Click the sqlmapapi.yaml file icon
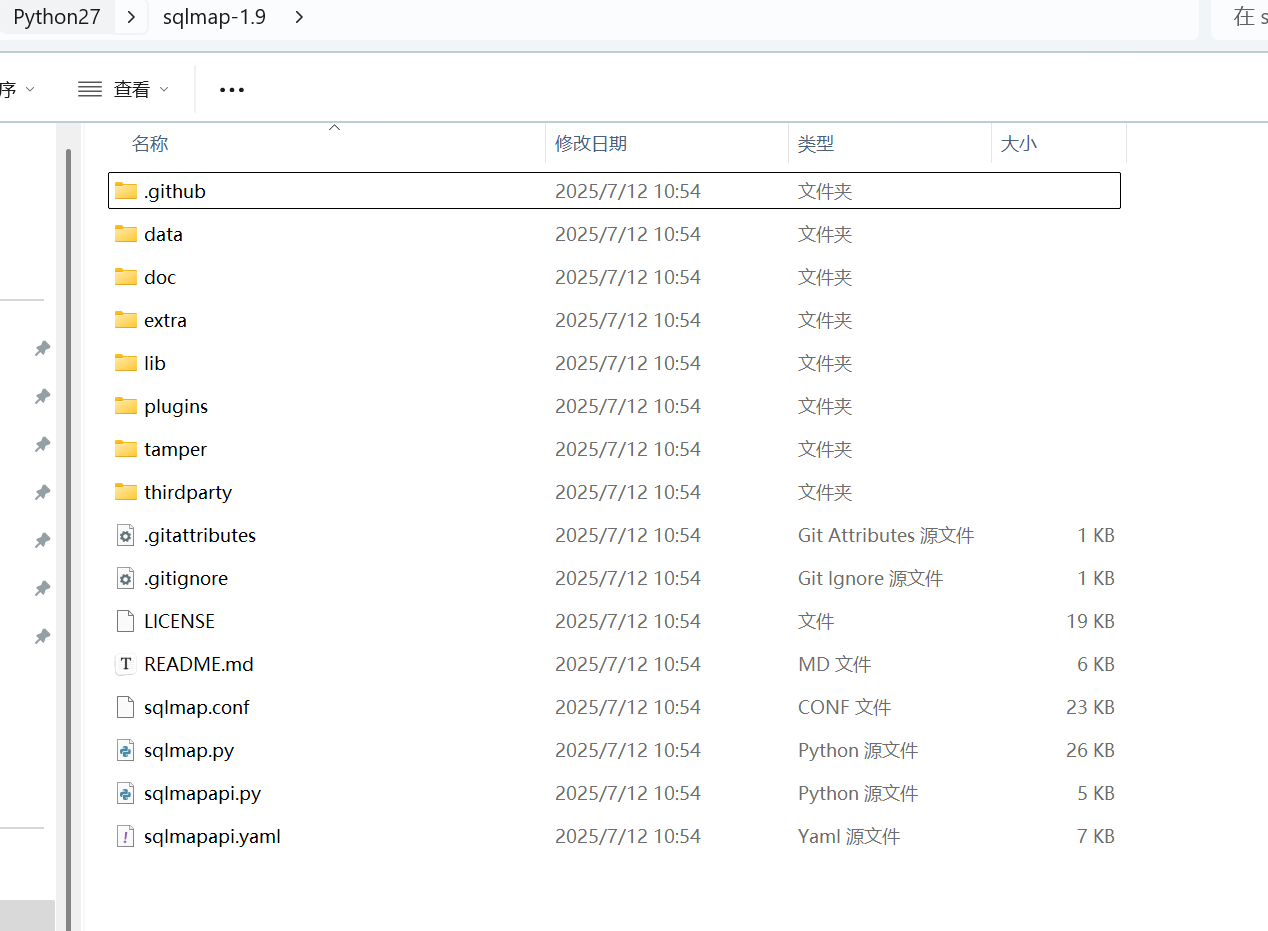This screenshot has height=931, width=1268. click(x=125, y=836)
